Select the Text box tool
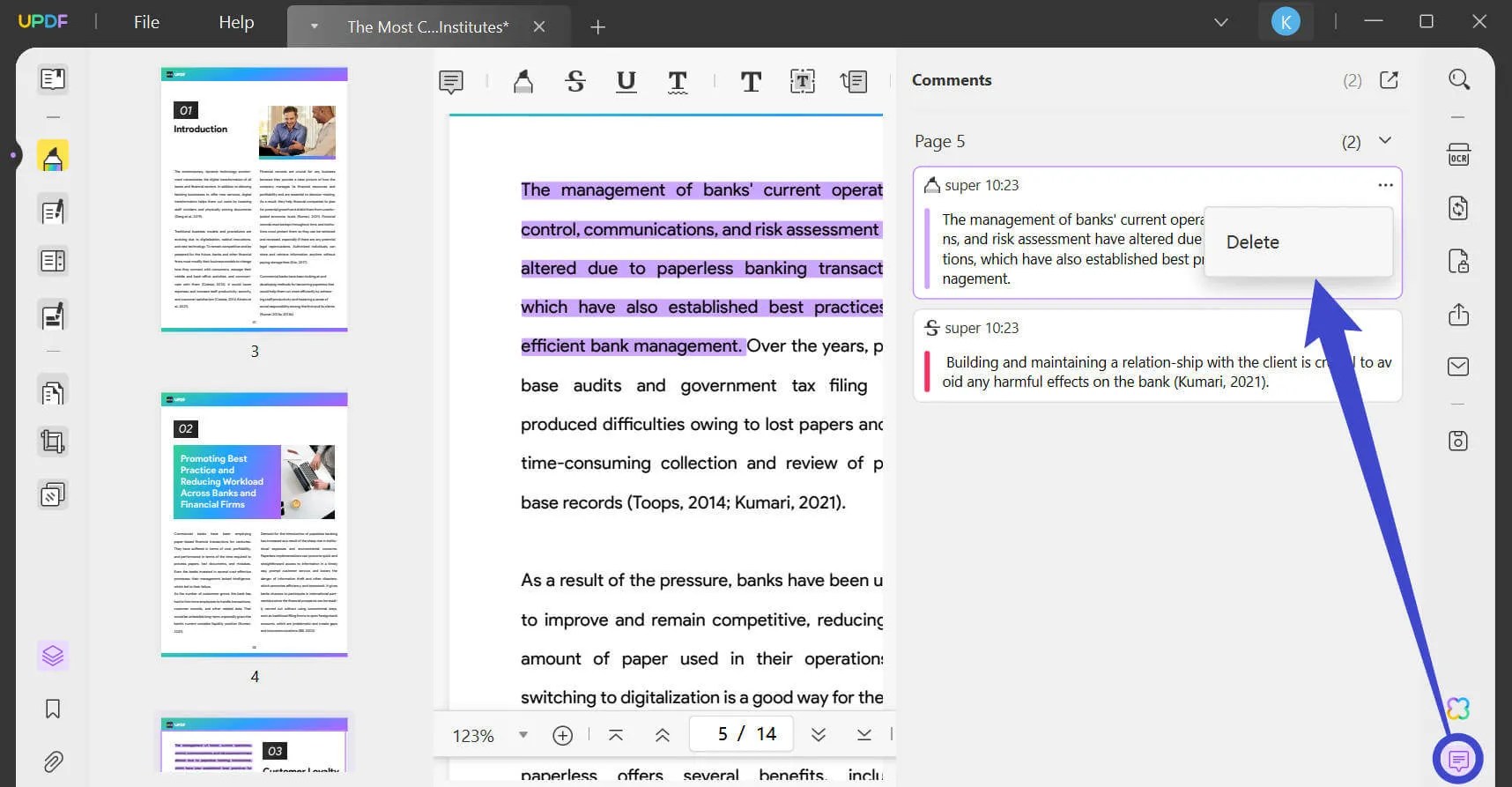The width and height of the screenshot is (1512, 787). 802,82
